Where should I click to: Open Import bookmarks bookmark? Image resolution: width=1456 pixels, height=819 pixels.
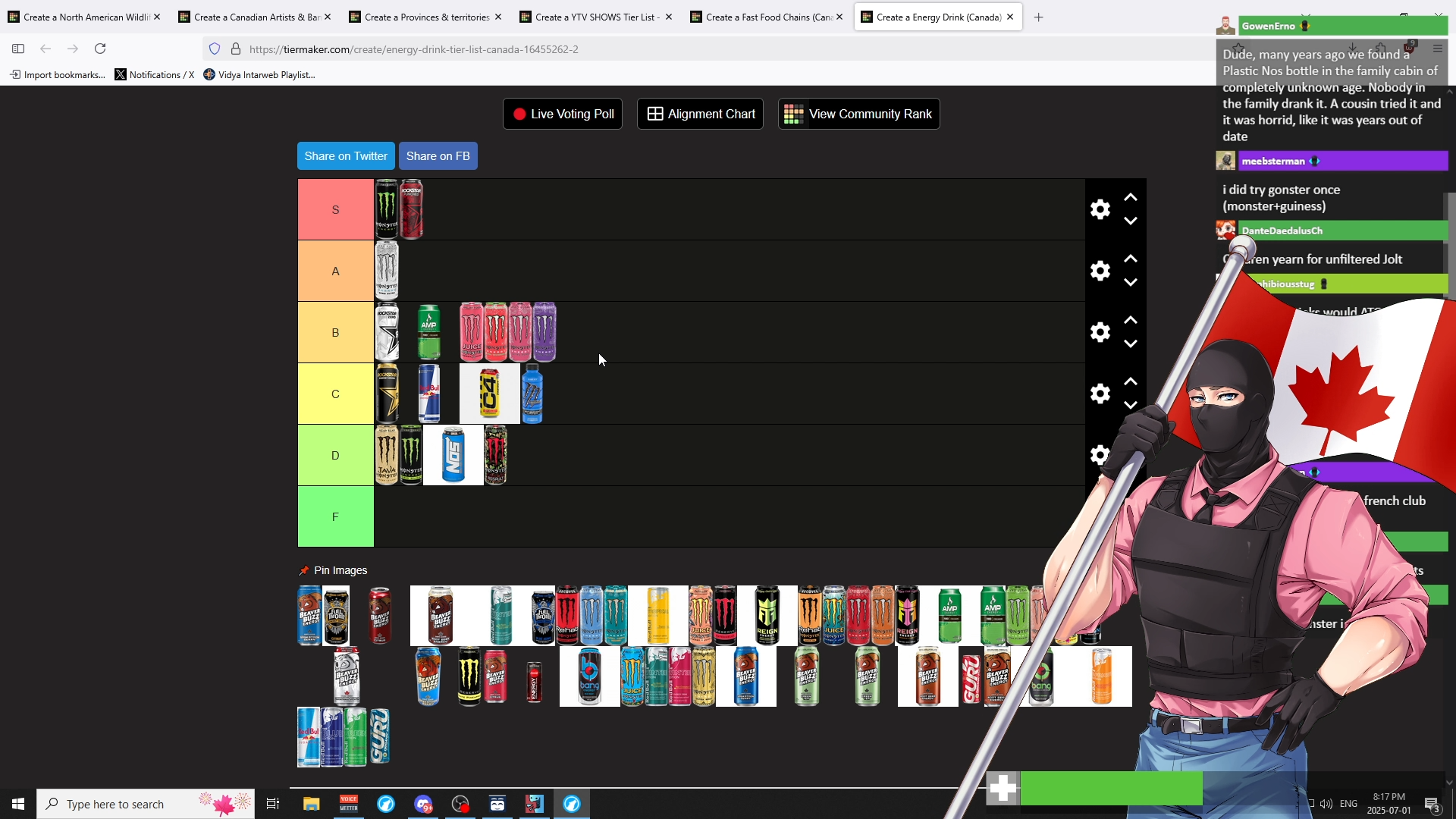coord(58,74)
